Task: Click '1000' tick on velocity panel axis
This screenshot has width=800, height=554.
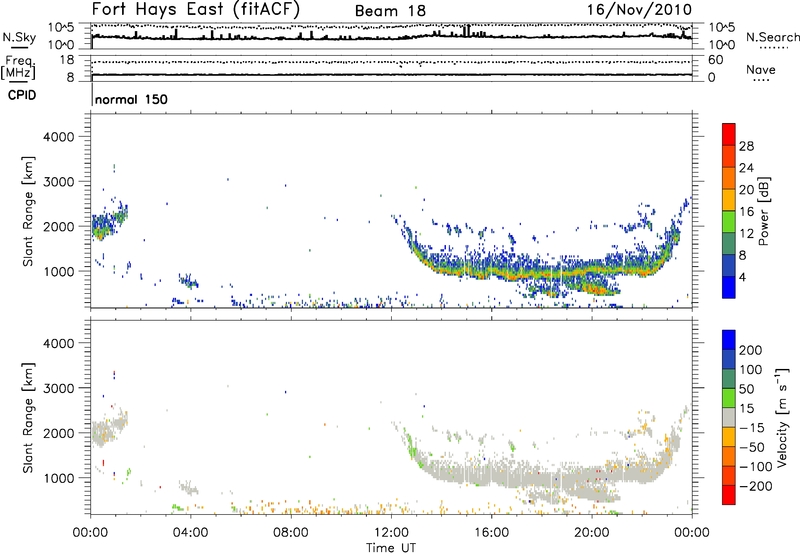Action: [58, 478]
